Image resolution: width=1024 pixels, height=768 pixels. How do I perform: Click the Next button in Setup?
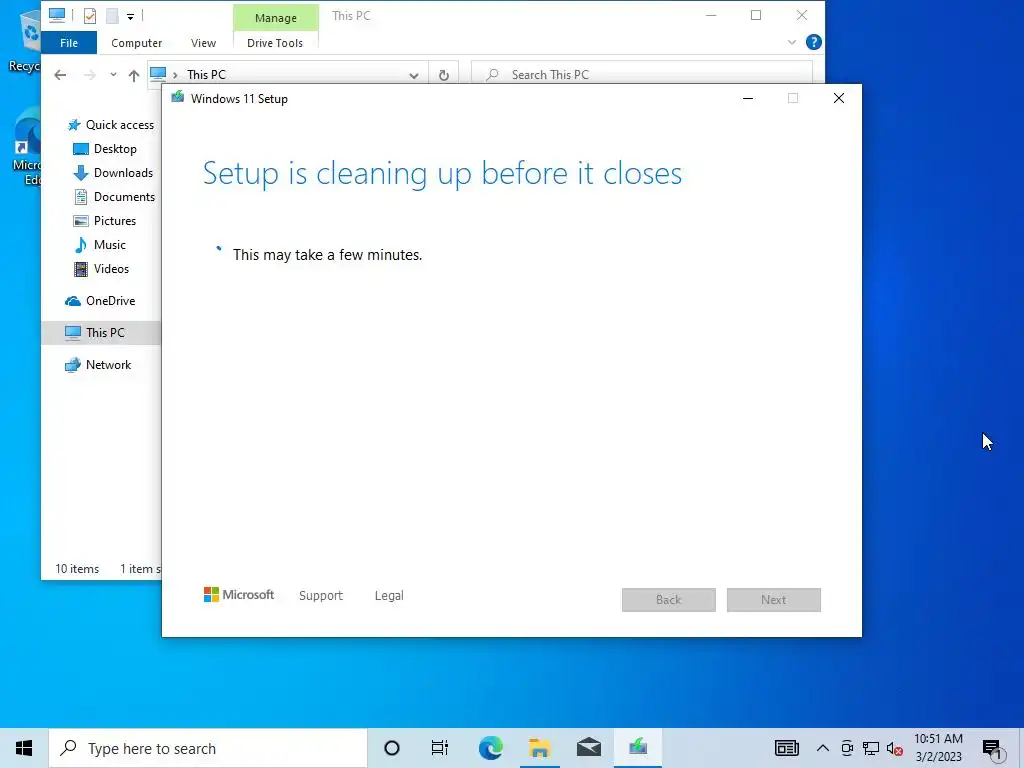coord(774,600)
